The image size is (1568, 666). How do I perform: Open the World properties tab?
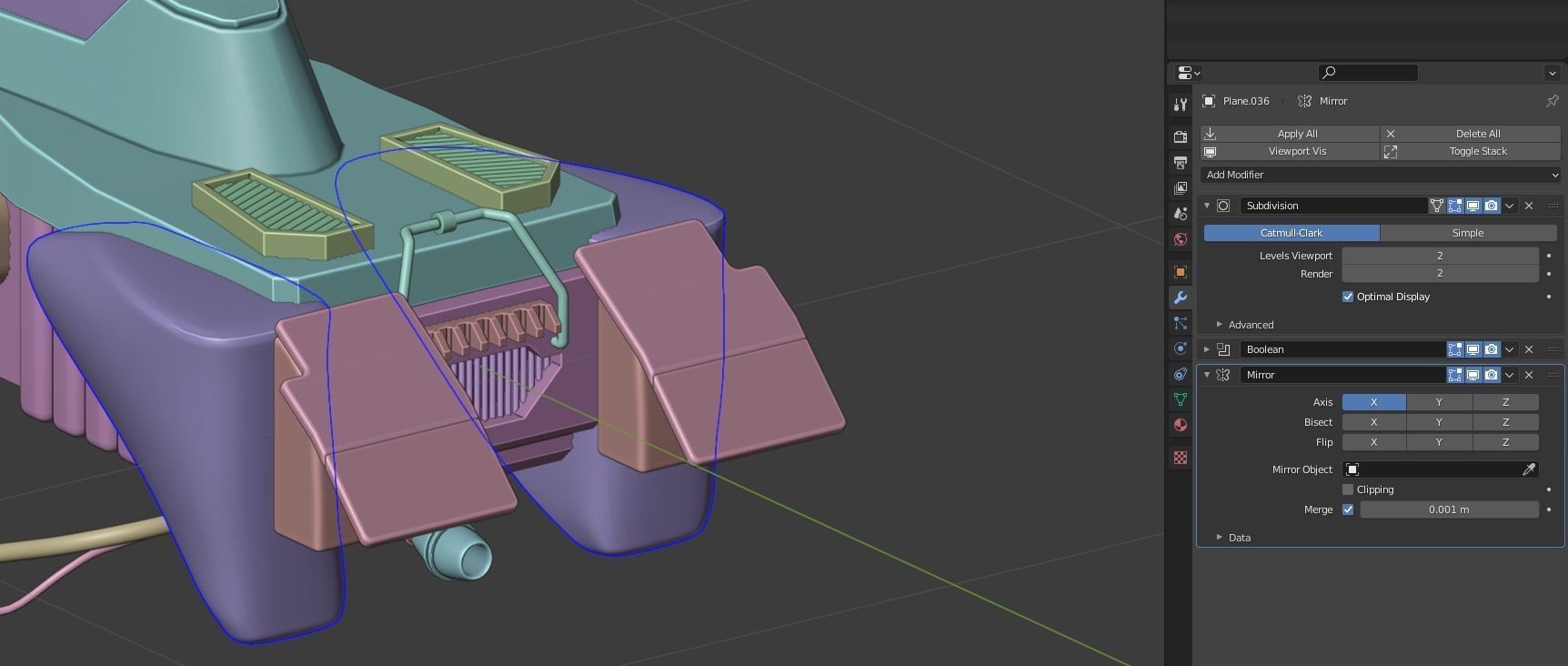coord(1180,239)
